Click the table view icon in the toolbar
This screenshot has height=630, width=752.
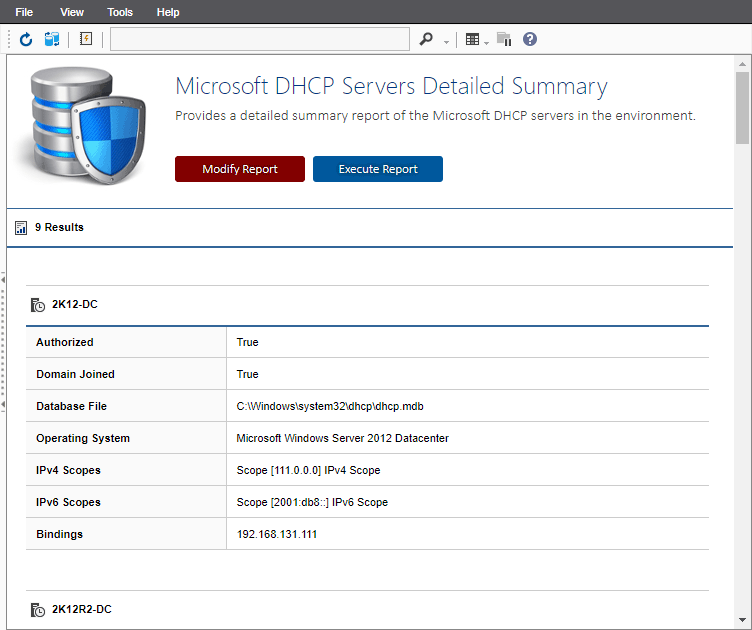(x=472, y=39)
